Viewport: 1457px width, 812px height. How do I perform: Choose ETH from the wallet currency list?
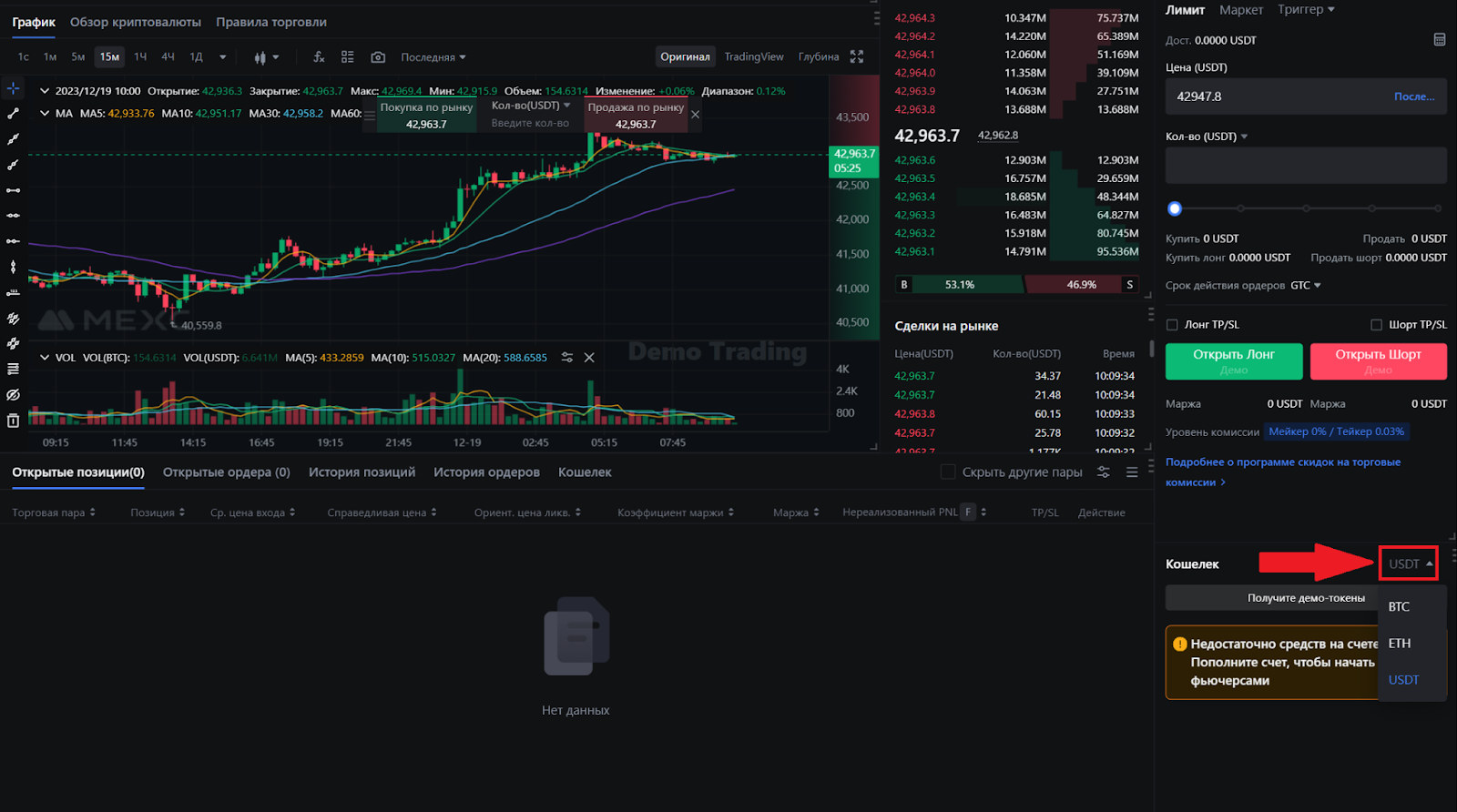[1400, 643]
